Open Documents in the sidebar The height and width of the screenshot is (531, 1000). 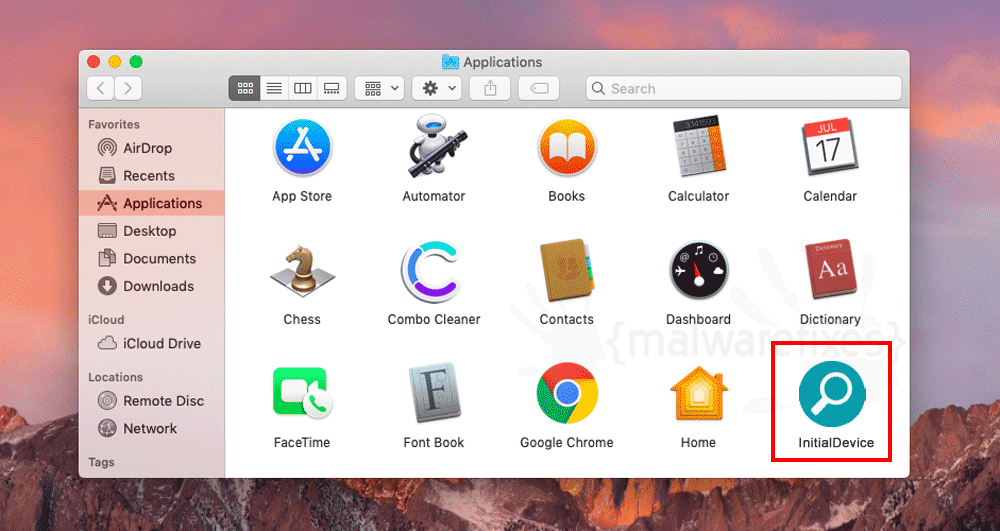point(152,258)
